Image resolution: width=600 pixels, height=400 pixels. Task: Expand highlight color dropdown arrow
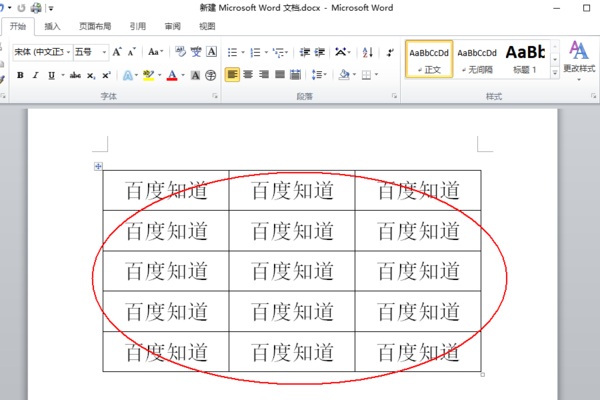[x=160, y=75]
